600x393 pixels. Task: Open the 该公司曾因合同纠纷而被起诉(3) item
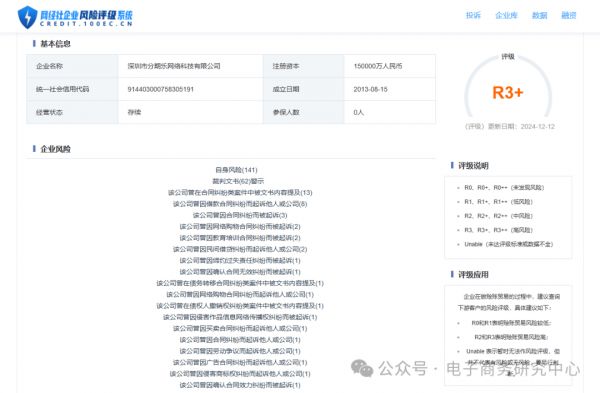coord(240,215)
